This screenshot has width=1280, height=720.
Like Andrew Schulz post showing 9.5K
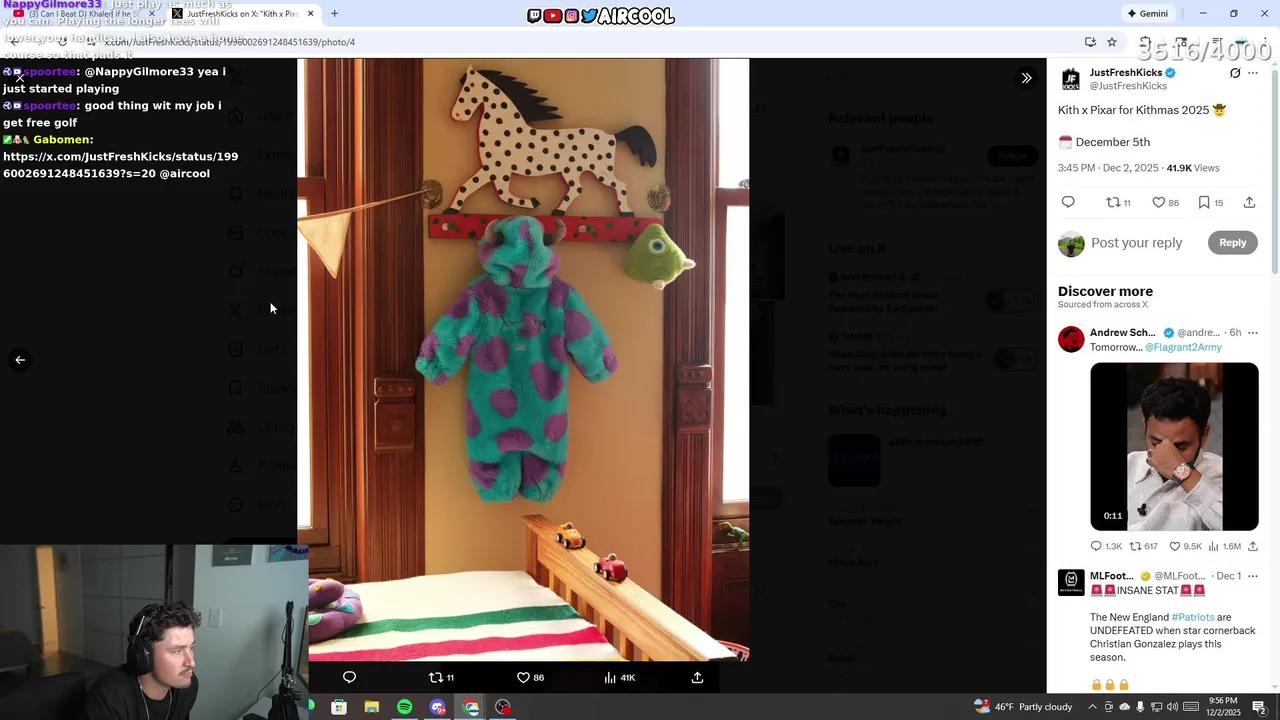coord(1185,546)
